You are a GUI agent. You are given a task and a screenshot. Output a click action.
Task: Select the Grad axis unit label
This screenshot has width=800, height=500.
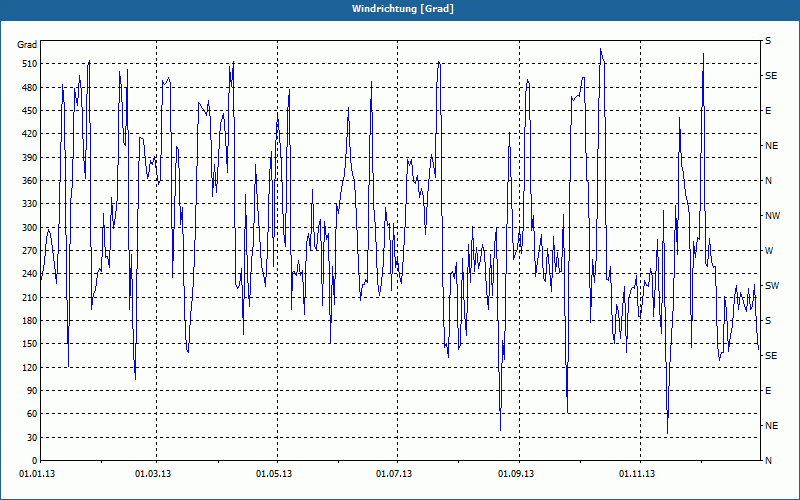click(x=27, y=45)
